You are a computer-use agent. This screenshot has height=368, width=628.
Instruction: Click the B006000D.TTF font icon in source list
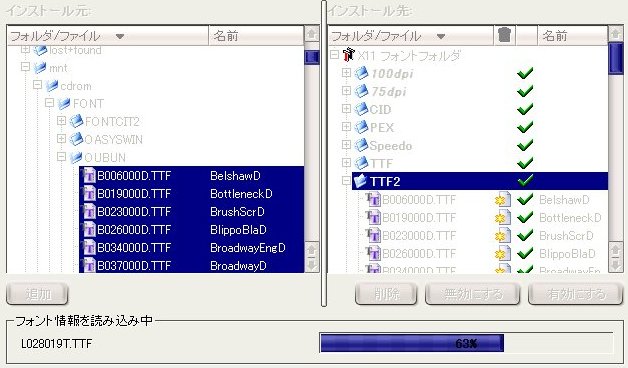point(88,176)
